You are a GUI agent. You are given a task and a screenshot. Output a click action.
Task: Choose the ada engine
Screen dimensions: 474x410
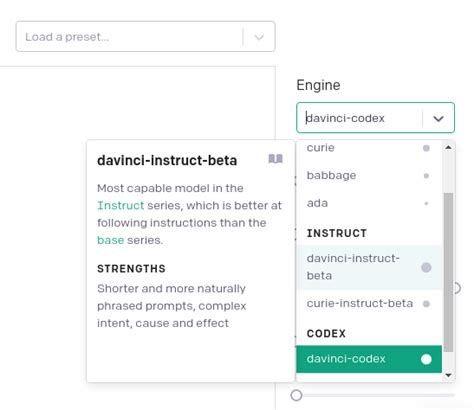[x=369, y=203]
